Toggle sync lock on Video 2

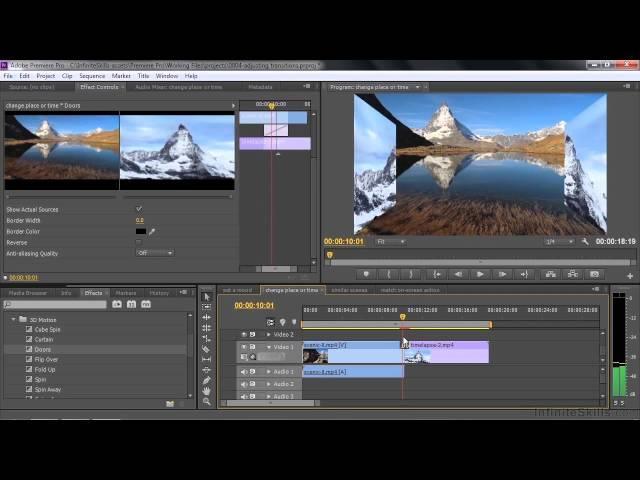click(253, 334)
